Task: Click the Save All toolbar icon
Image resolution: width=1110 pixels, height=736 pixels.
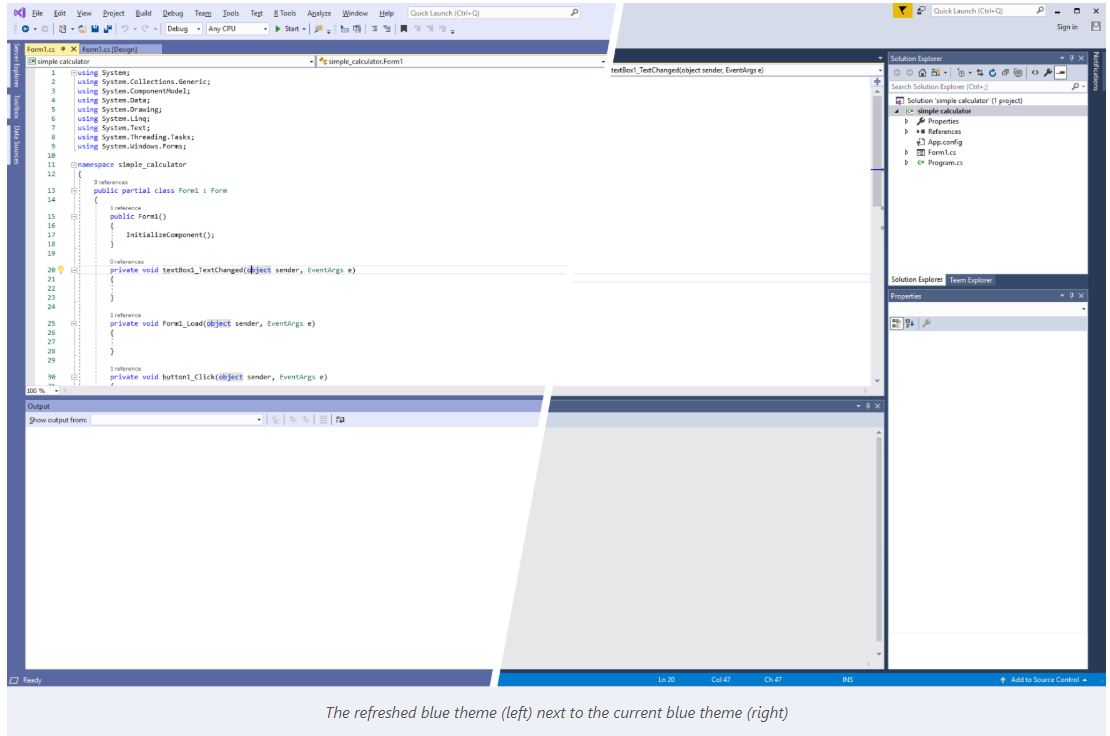Action: [108, 28]
